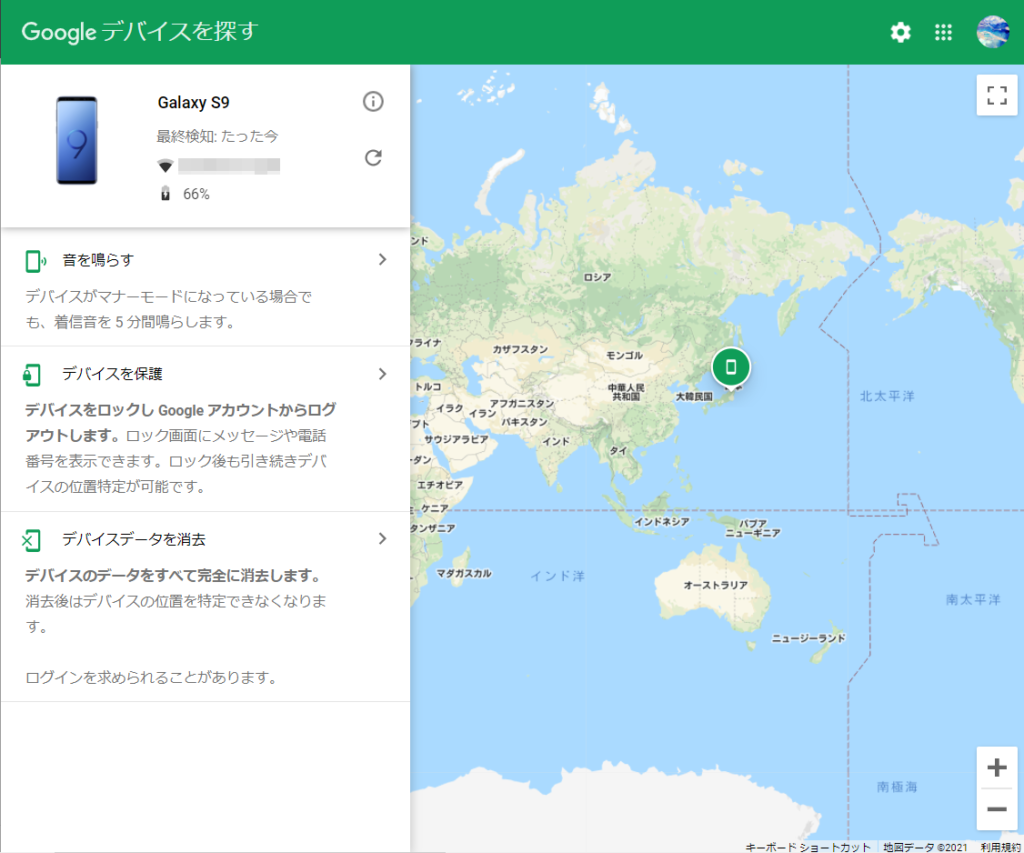Click the ロシア label on map
This screenshot has width=1024, height=853.
tap(598, 277)
